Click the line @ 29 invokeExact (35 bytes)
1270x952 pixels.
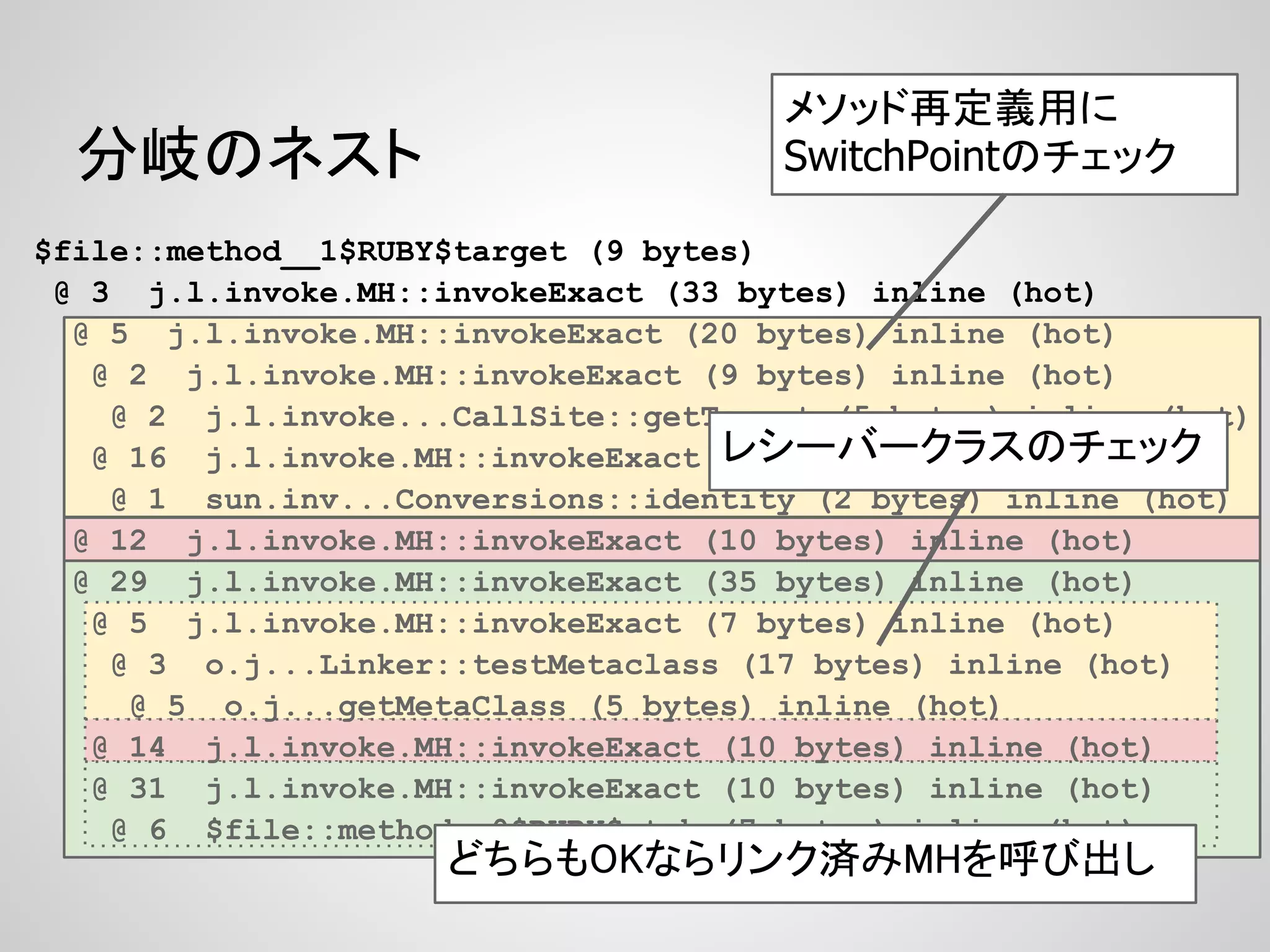point(603,583)
